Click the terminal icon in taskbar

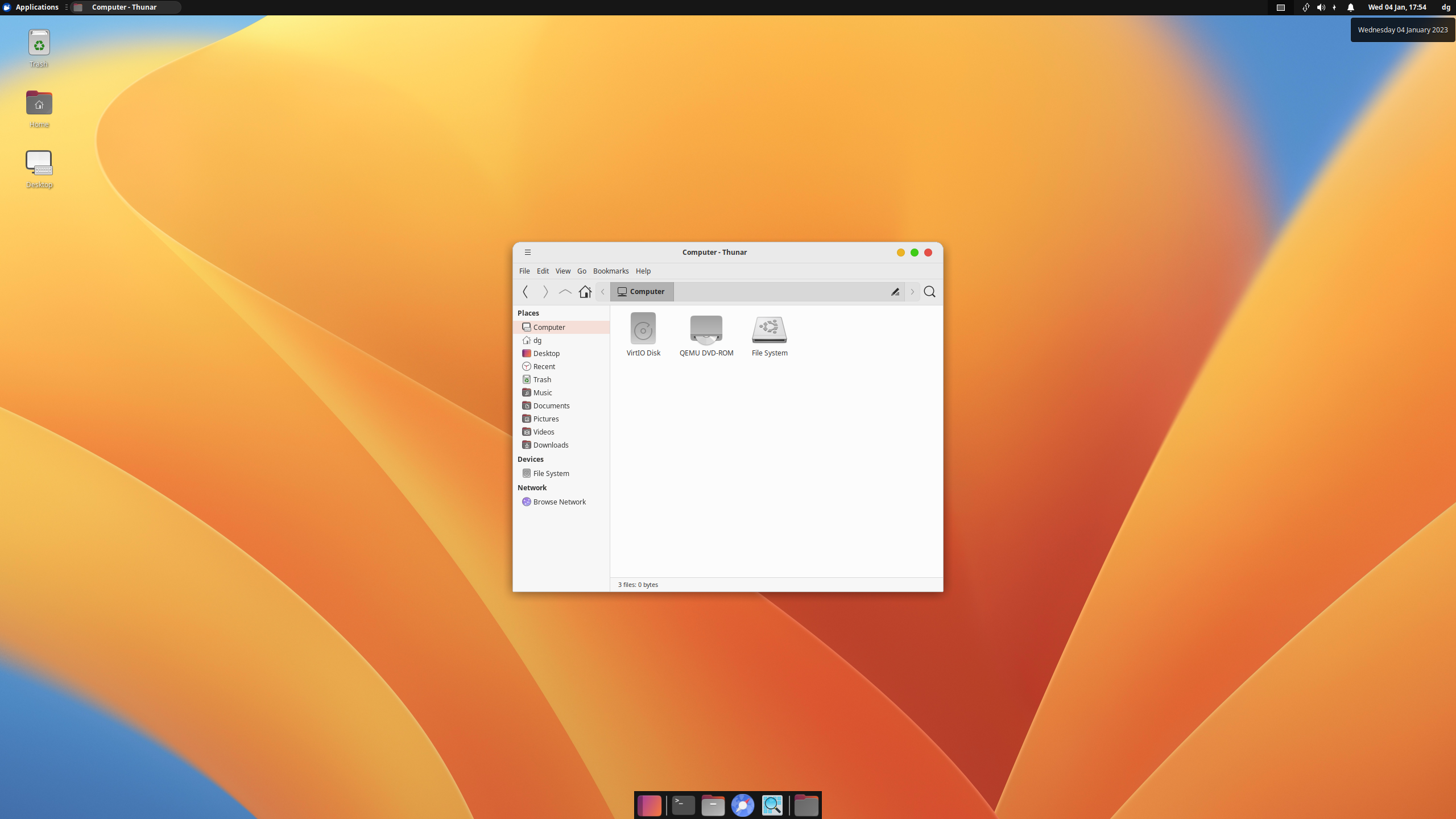point(681,804)
